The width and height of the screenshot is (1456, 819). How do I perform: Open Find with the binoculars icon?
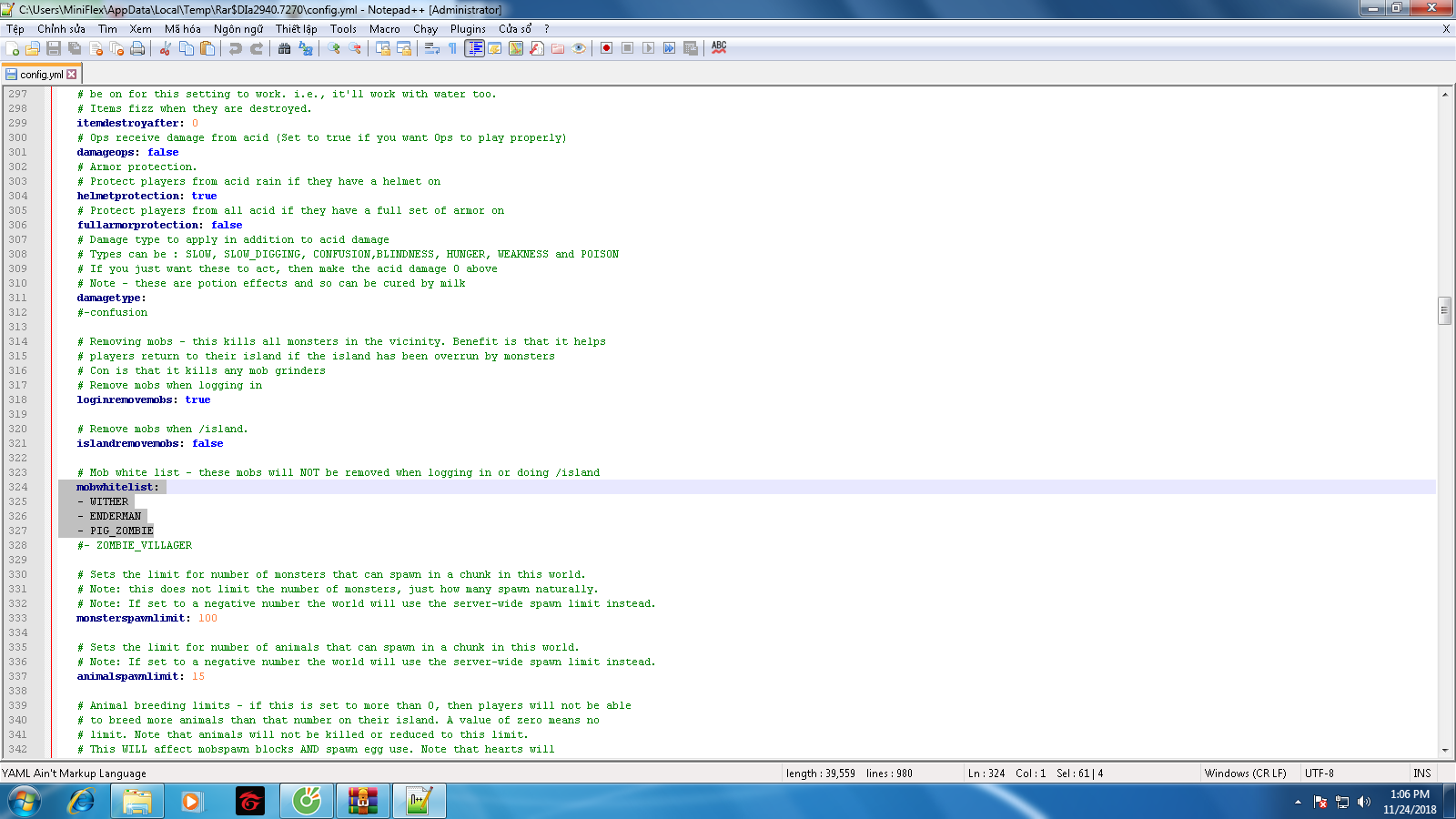tap(285, 48)
